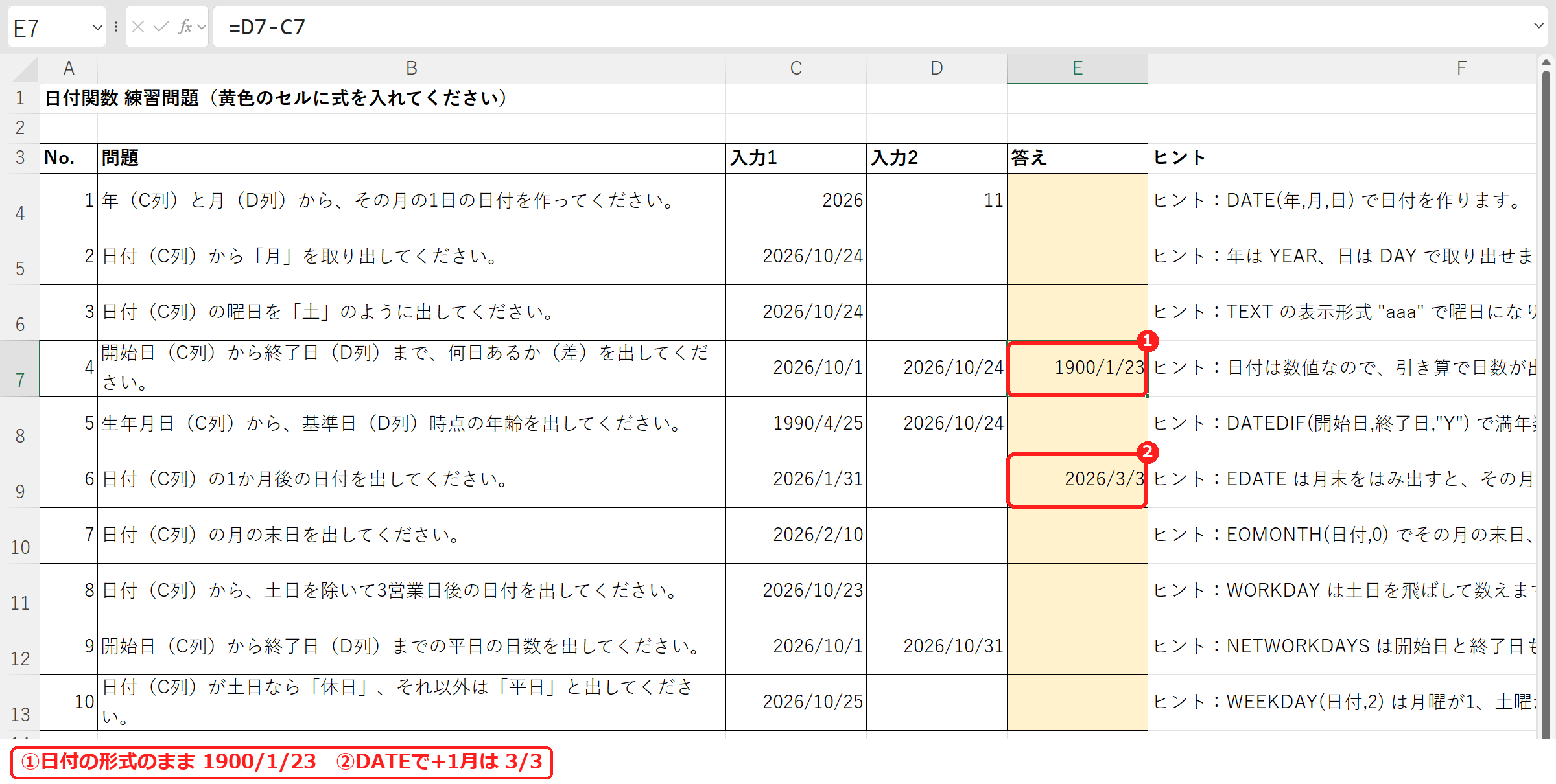
Task: Click the cell with 2026/2/10
Action: [x=796, y=535]
